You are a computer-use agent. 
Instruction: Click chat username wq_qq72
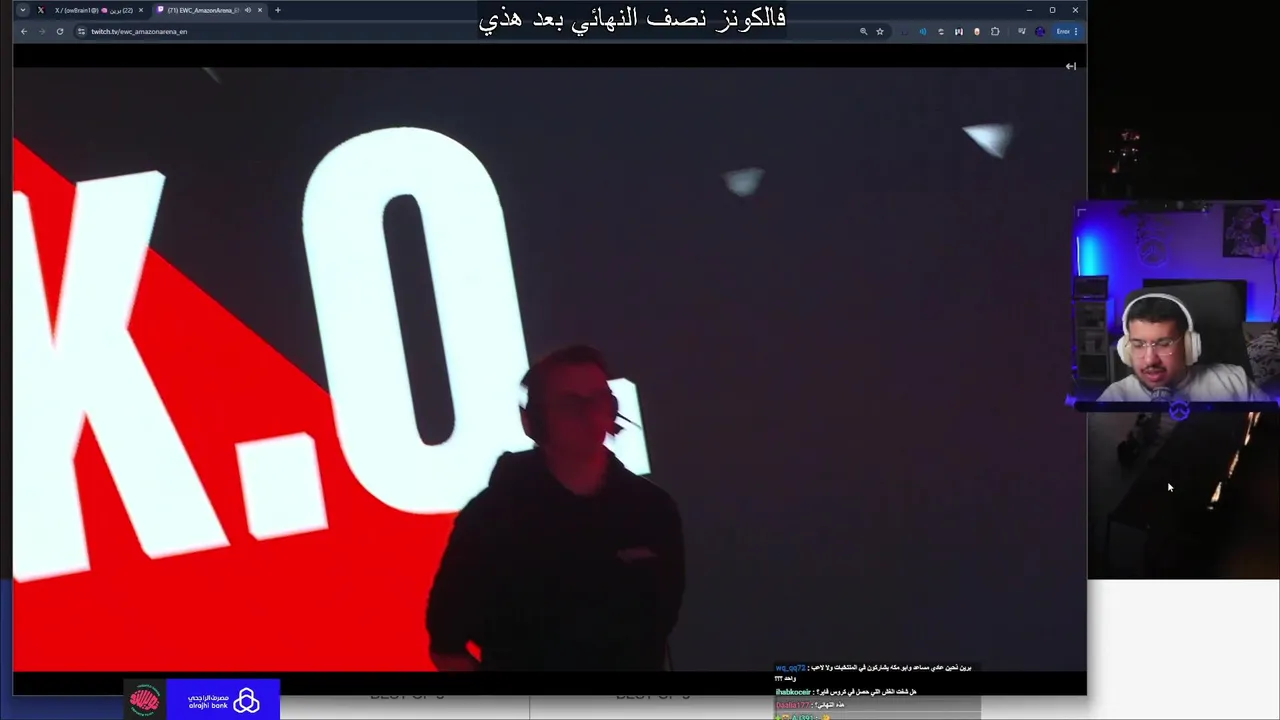(x=790, y=667)
